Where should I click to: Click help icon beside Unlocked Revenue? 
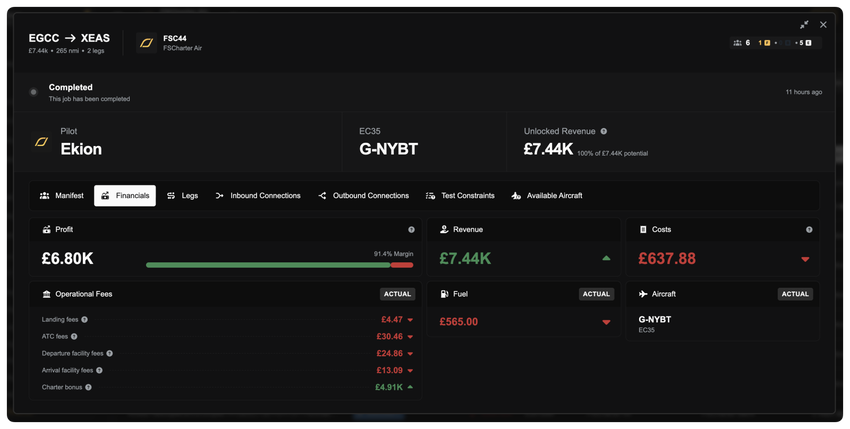click(603, 131)
